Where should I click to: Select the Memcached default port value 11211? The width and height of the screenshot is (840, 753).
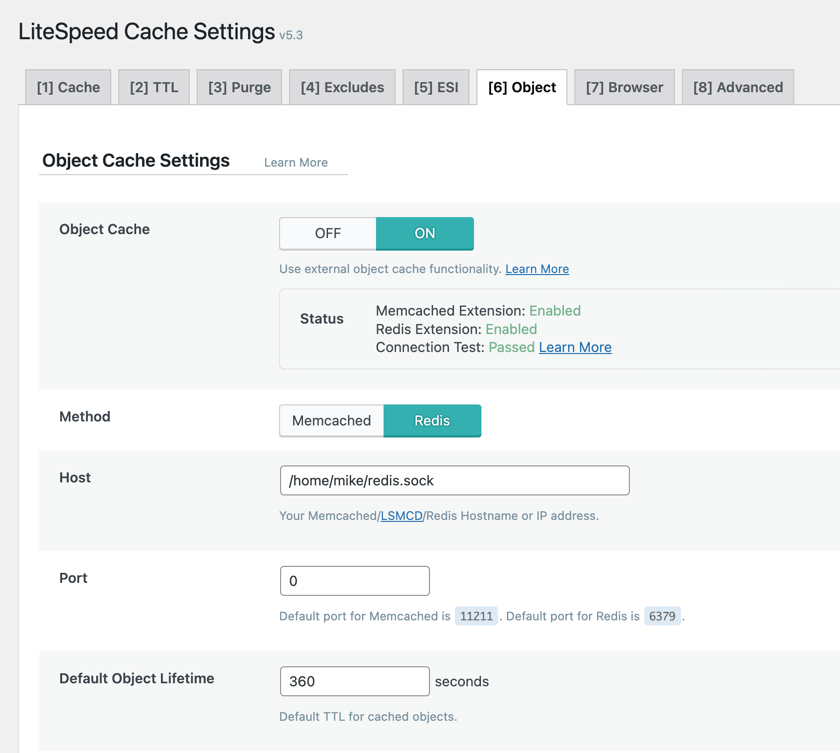point(476,616)
